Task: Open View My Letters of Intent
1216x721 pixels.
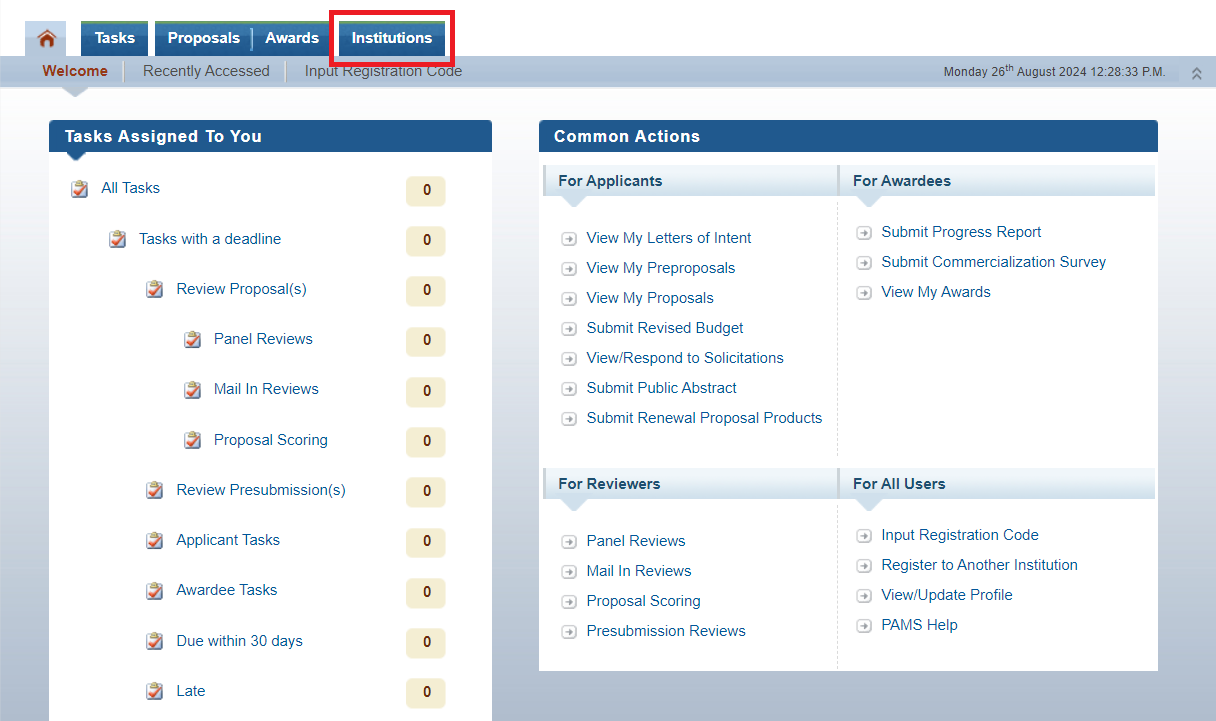Action: 668,238
